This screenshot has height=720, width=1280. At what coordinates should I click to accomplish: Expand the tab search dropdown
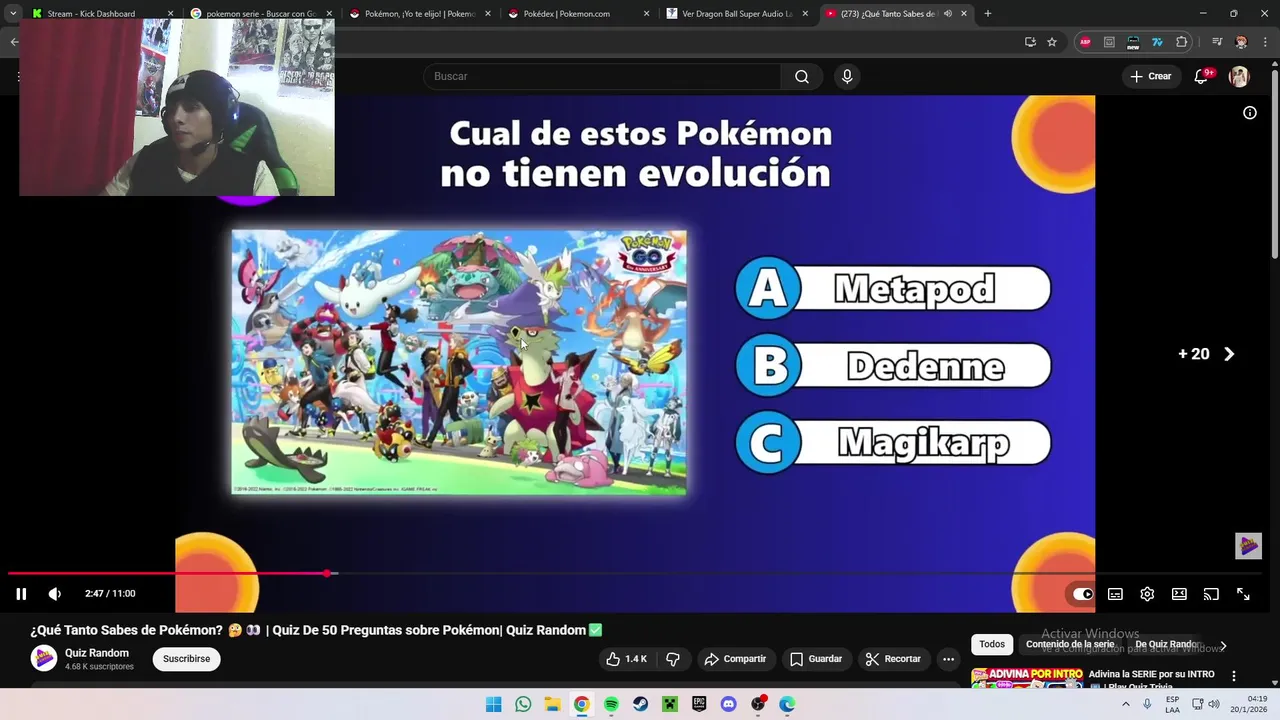(x=13, y=14)
